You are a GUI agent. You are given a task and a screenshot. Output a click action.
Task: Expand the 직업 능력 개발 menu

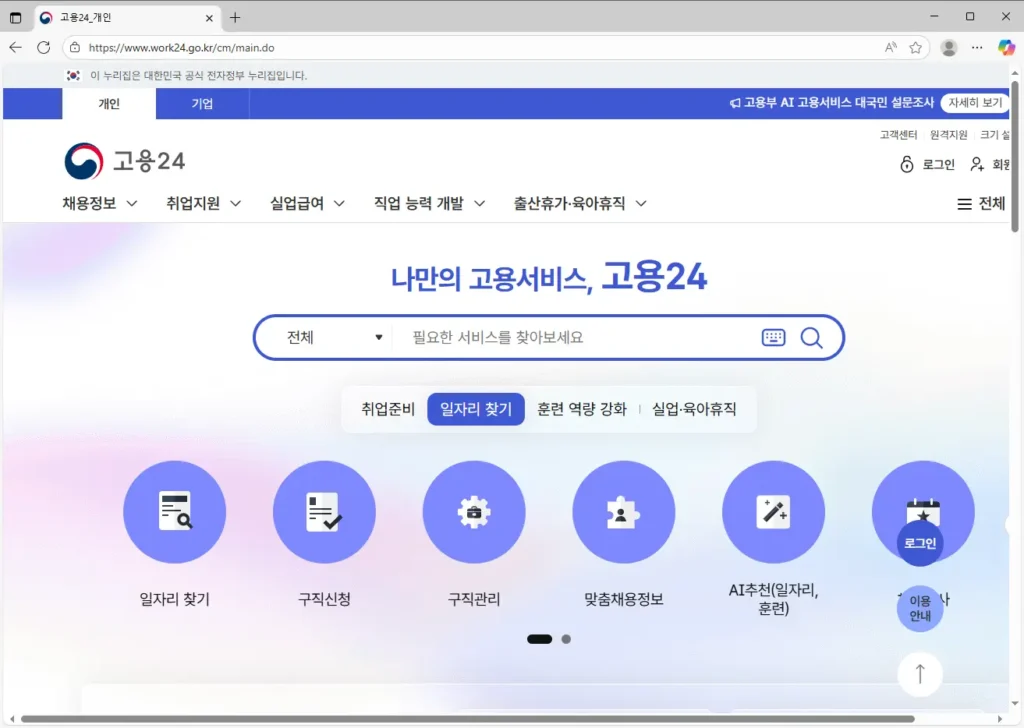click(x=429, y=204)
